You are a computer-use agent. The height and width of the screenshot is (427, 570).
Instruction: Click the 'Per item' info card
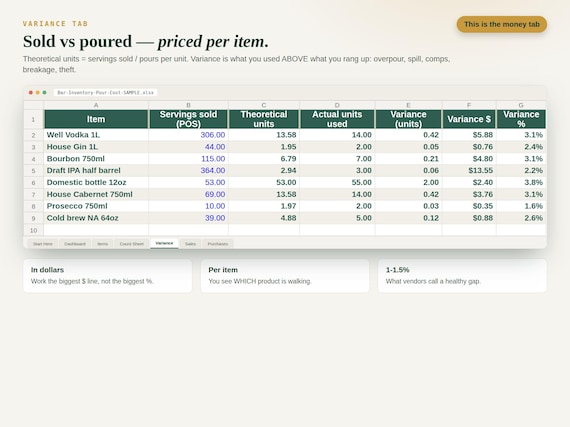(285, 276)
